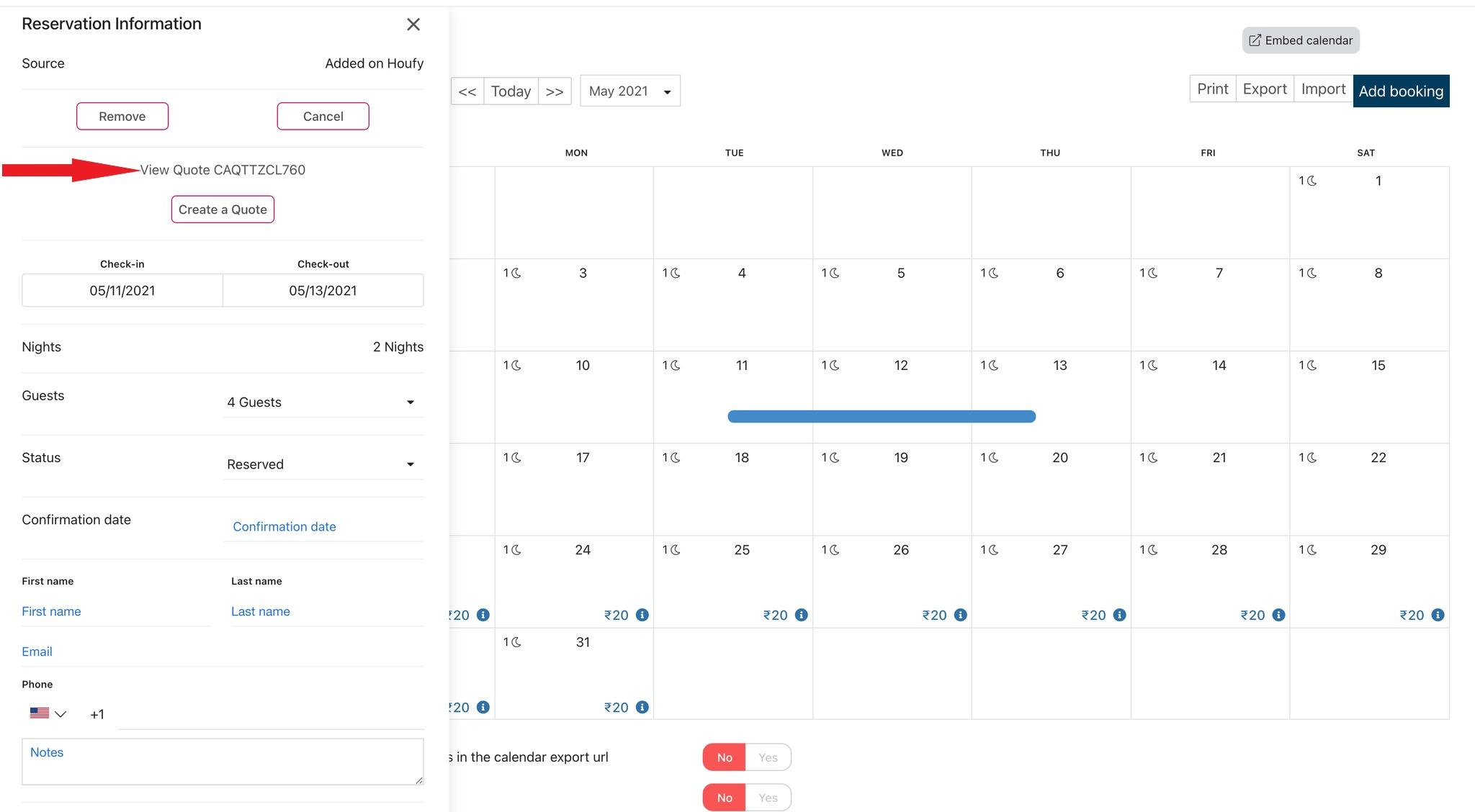The height and width of the screenshot is (812, 1475).
Task: Click into the Notes text area
Action: coord(223,762)
